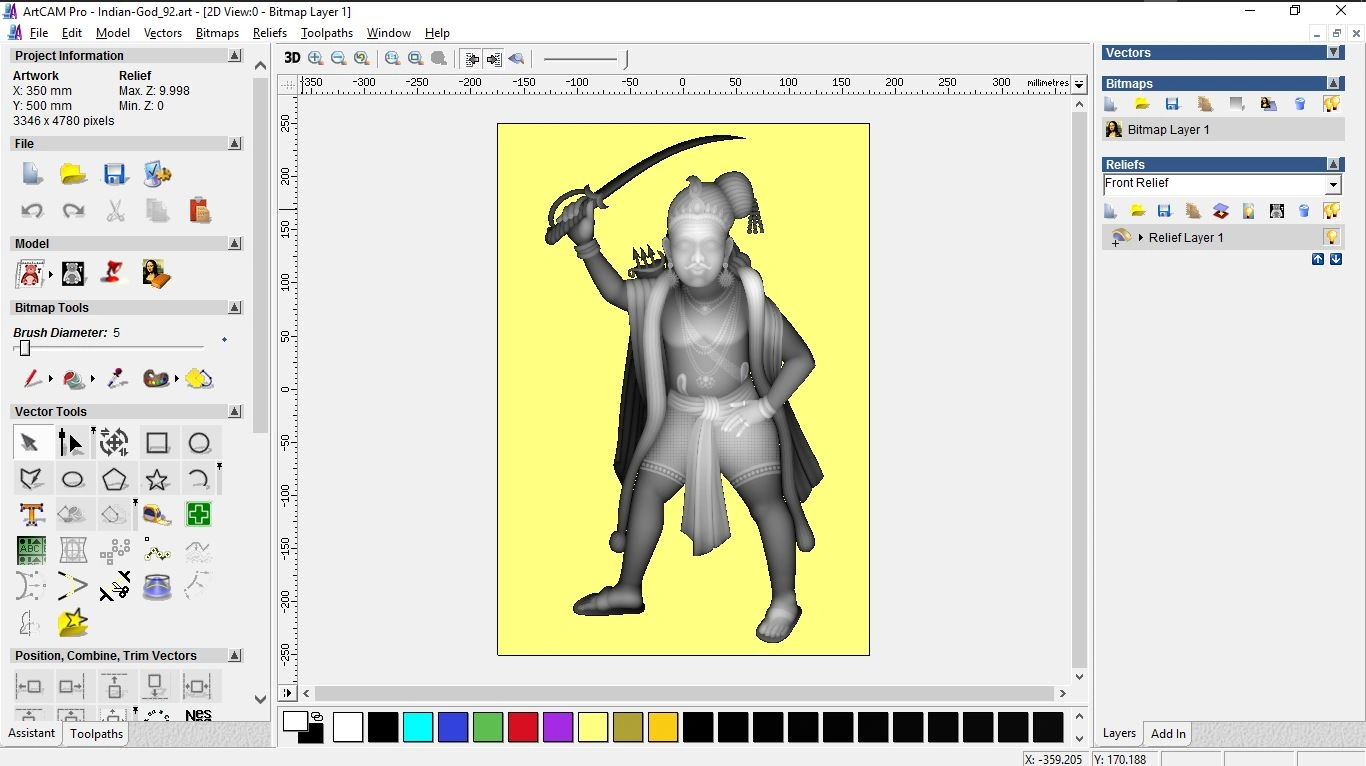Choose the polygon vector tool
The height and width of the screenshot is (766, 1366).
tap(114, 479)
